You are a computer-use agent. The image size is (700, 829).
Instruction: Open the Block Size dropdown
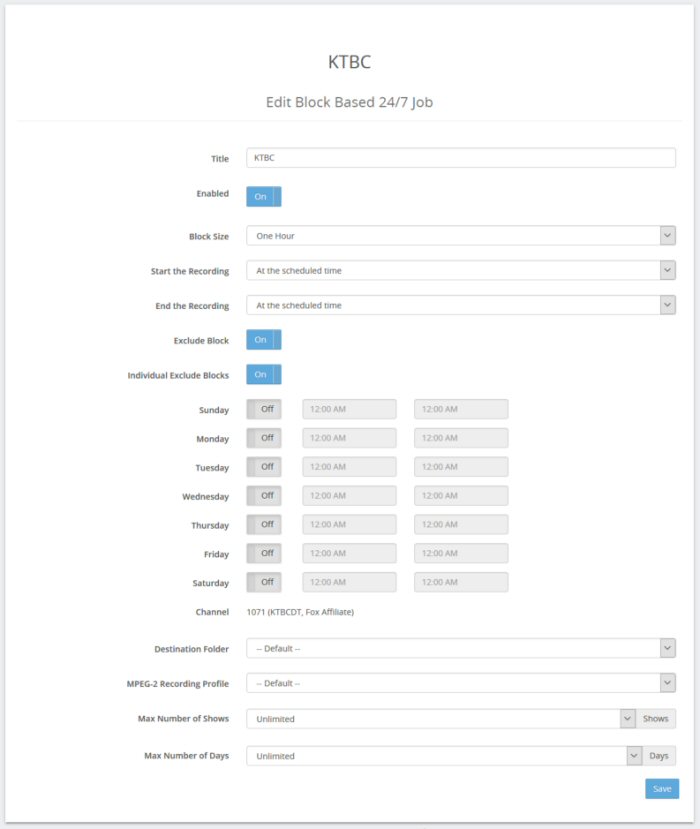[460, 236]
